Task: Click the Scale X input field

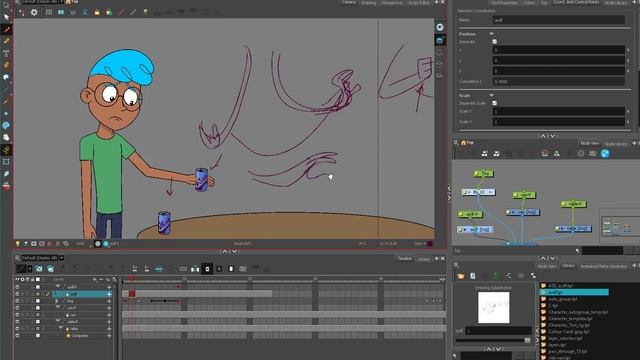Action: tap(558, 111)
